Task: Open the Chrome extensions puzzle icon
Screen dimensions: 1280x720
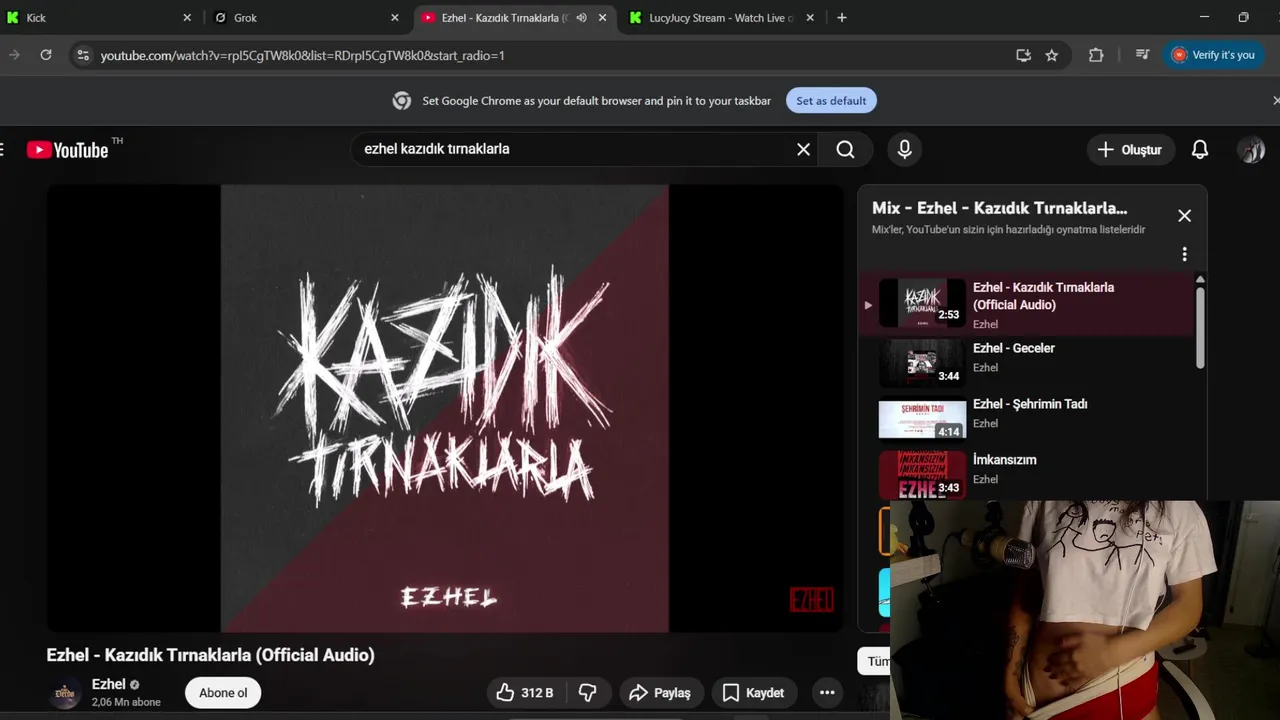Action: tap(1096, 55)
